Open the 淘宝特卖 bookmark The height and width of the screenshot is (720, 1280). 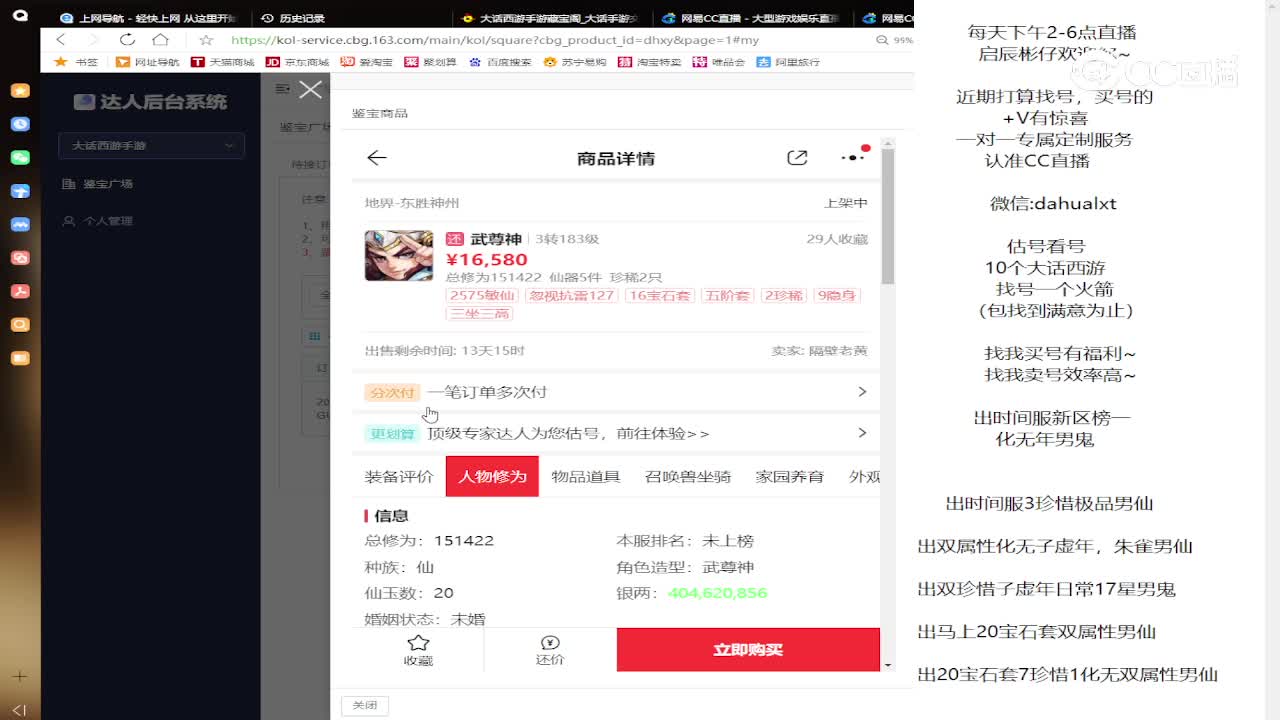[x=649, y=62]
